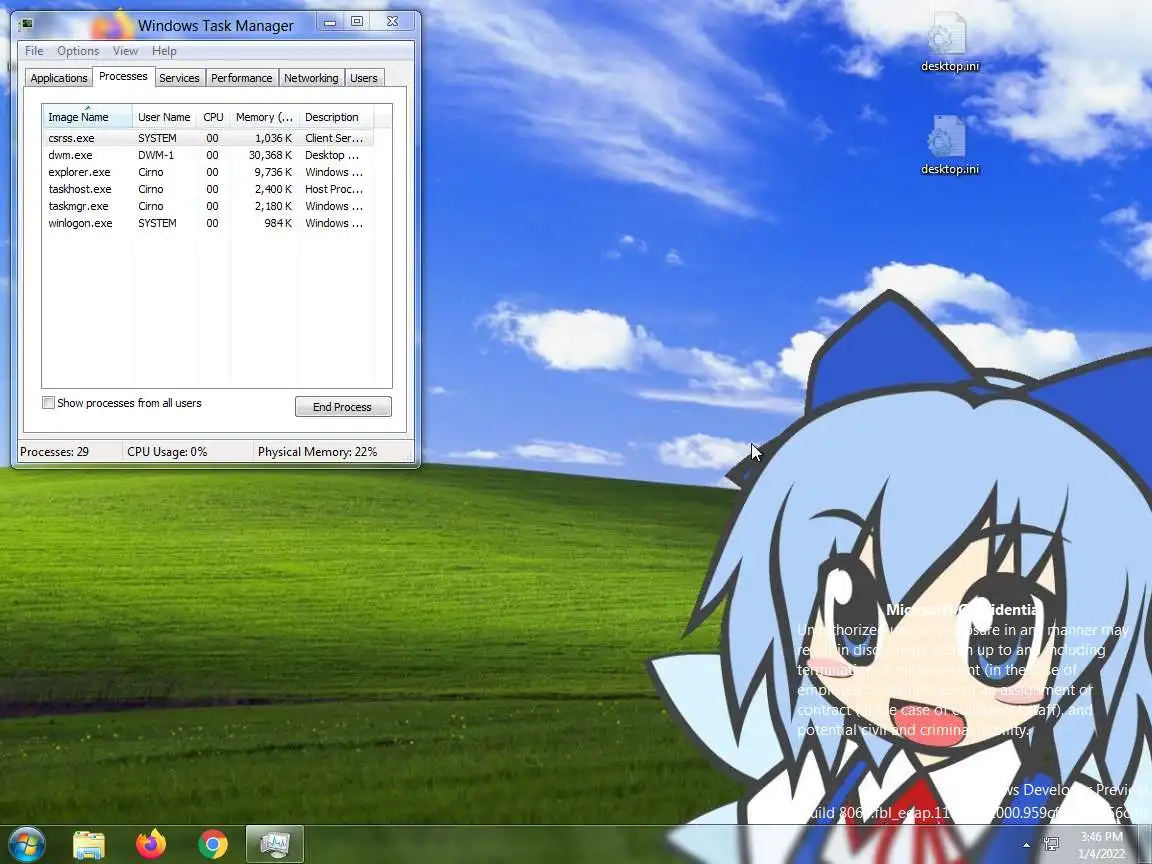Click the 30,368 K memory value
The image size is (1152, 864).
pyautogui.click(x=270, y=155)
